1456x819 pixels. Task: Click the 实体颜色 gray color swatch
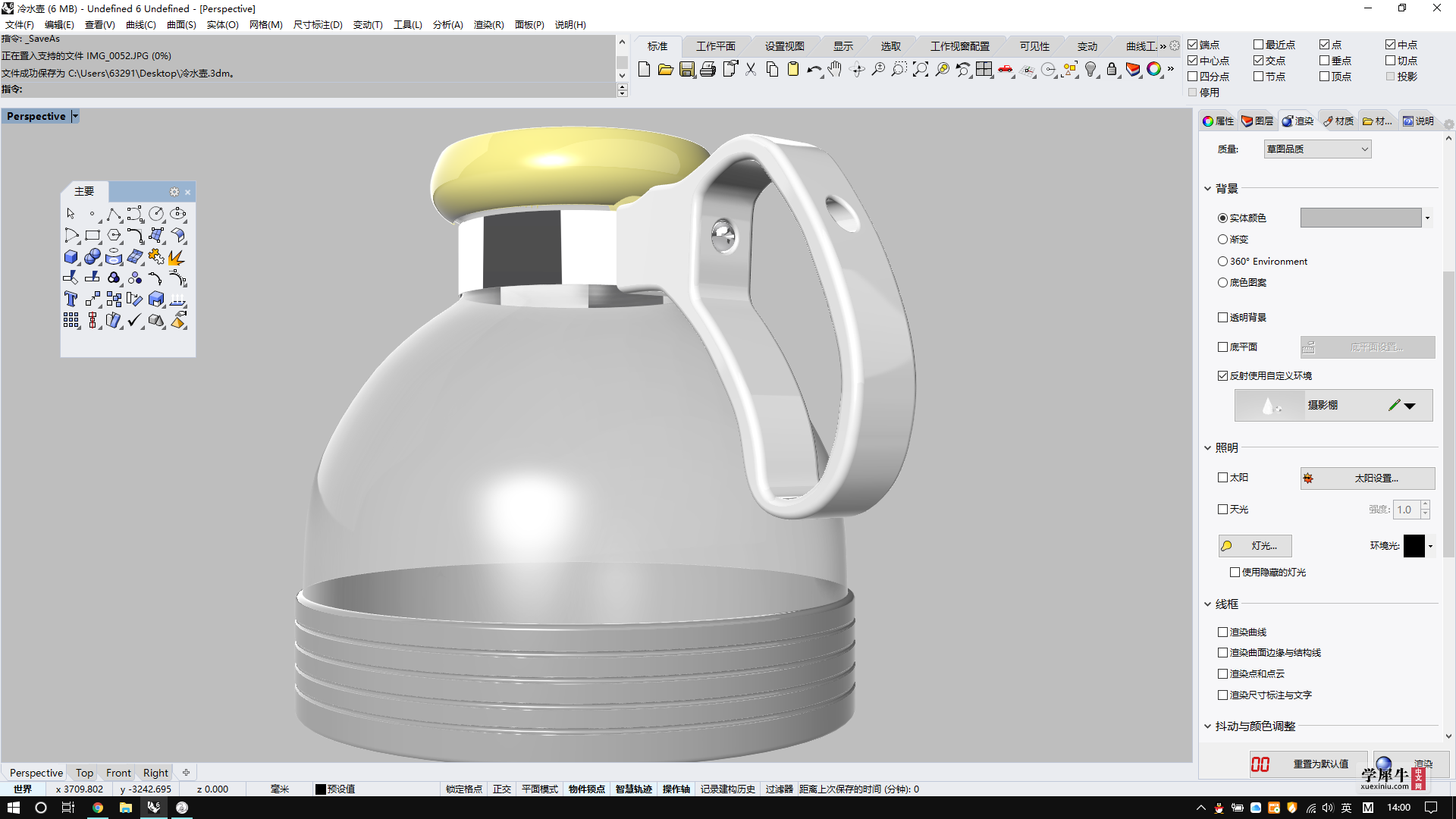[1360, 218]
